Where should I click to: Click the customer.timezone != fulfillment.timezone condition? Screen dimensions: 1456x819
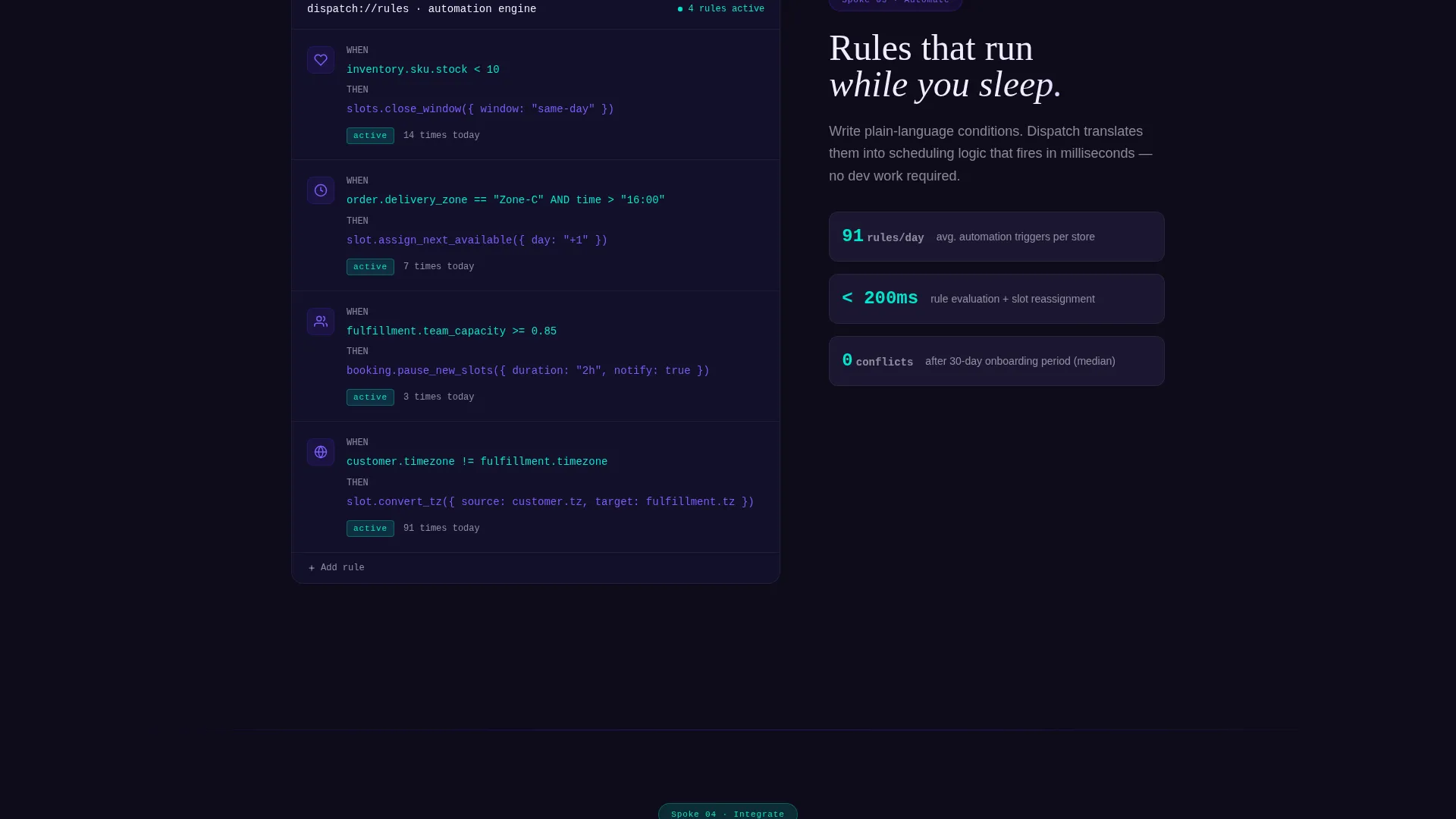(477, 462)
